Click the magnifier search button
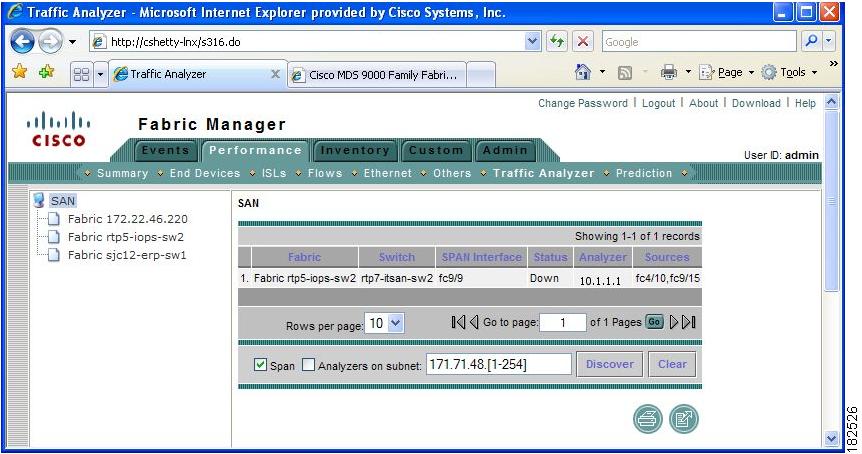The image size is (862, 454). pos(811,41)
